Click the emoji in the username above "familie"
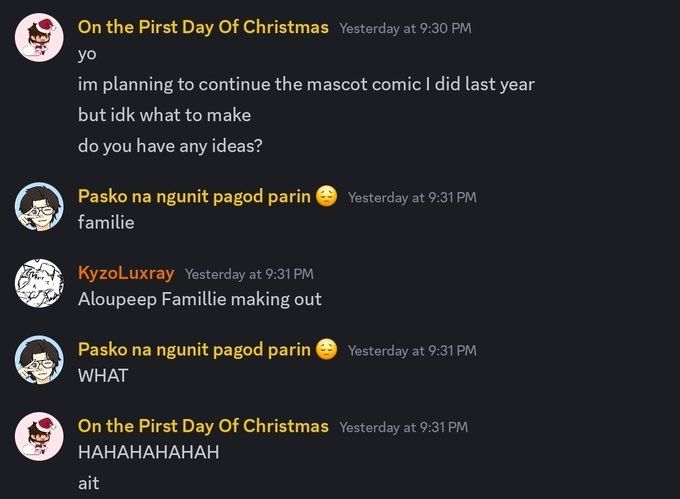Screen dimensions: 680x499 (326, 196)
